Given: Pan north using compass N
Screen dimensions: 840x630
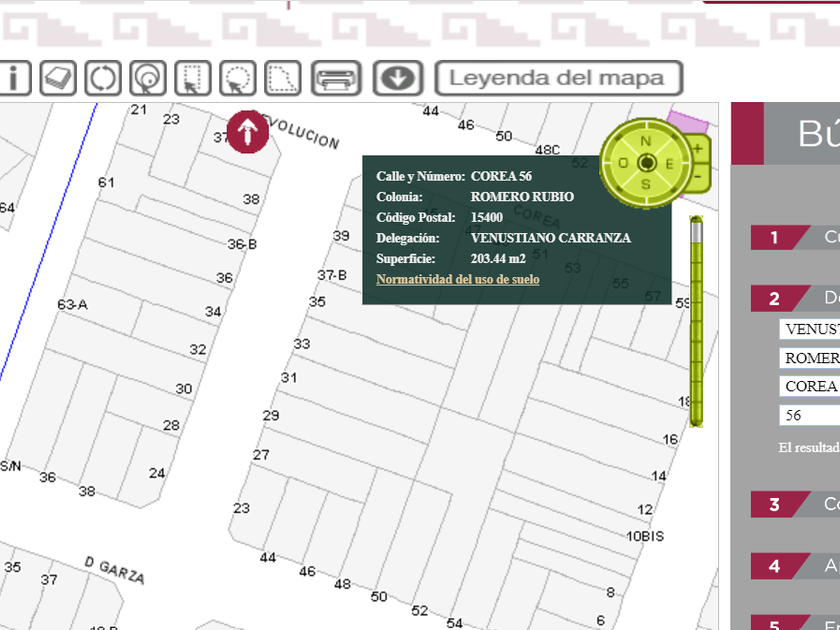Looking at the screenshot, I should tap(646, 141).
